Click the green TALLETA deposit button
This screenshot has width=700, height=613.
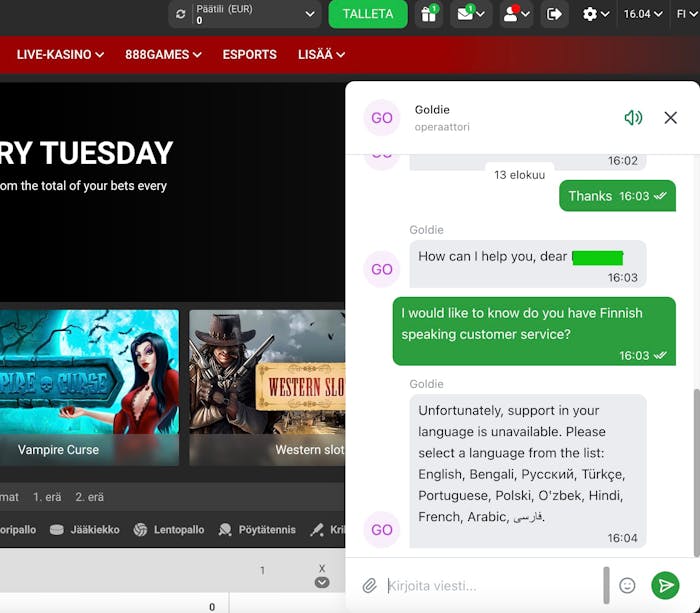367,14
